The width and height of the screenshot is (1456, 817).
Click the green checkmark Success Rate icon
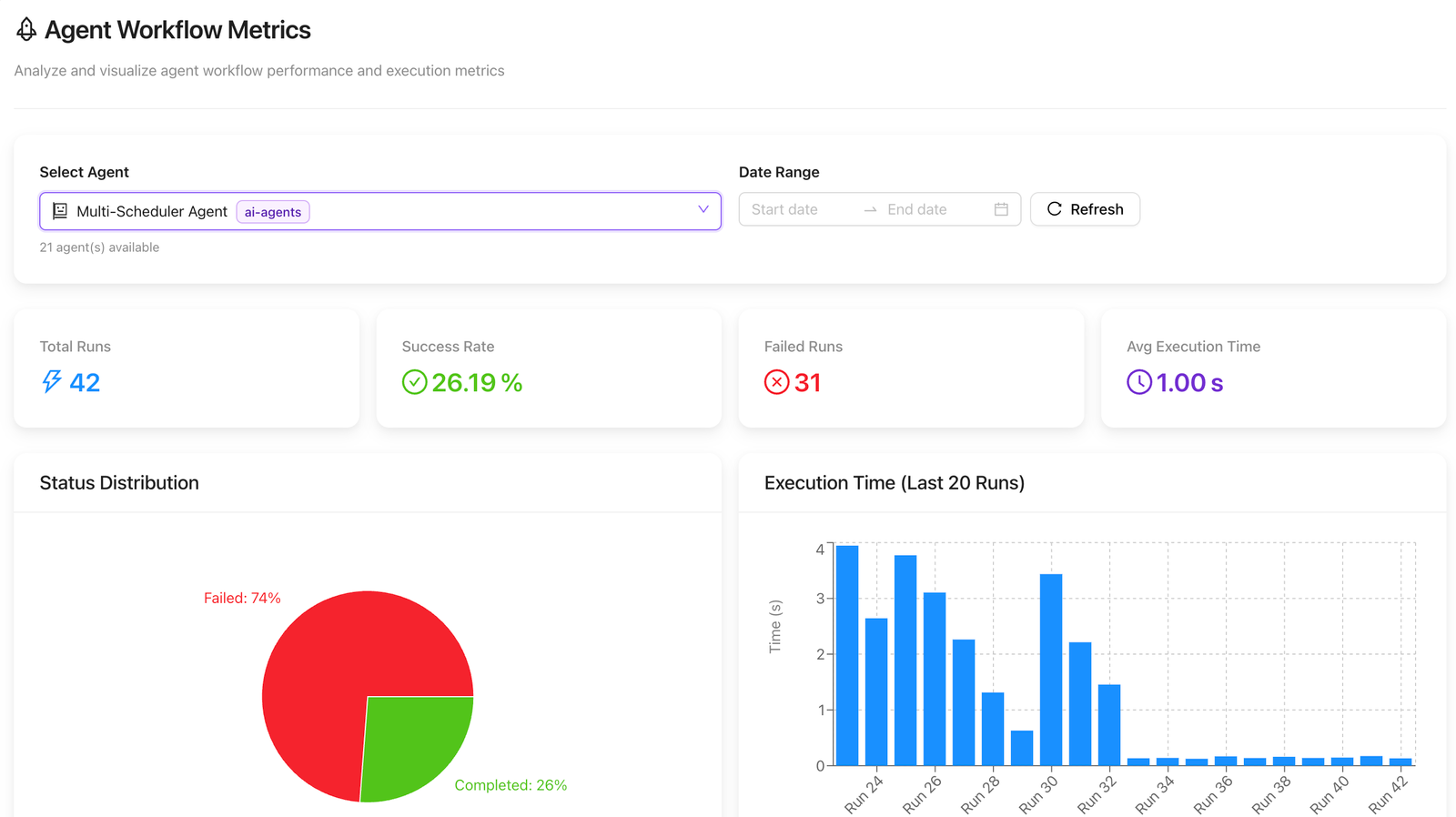tap(414, 382)
